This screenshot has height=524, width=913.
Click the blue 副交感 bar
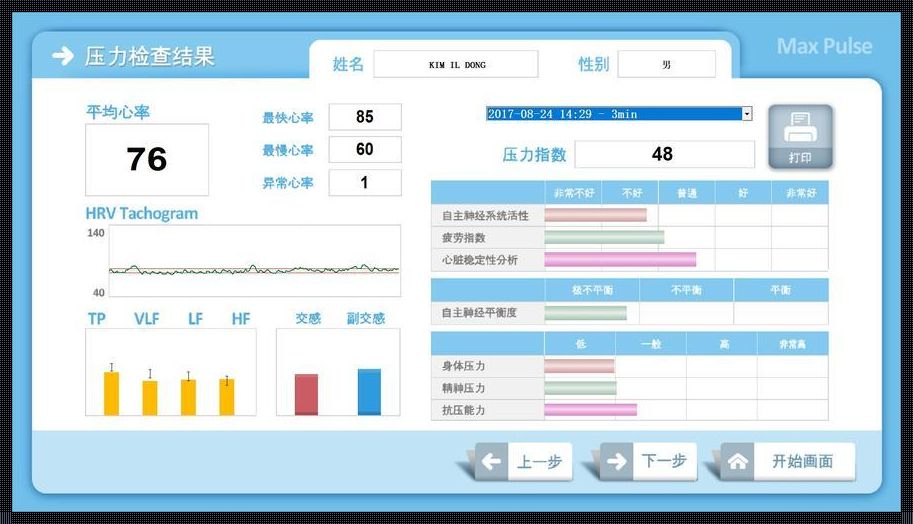pos(369,392)
